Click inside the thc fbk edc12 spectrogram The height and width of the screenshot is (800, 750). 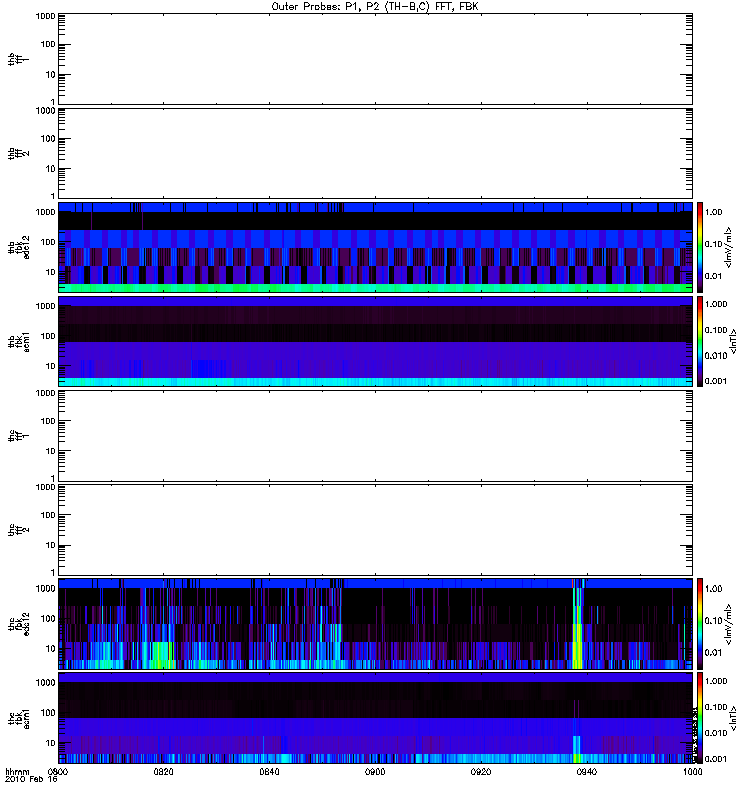(375, 624)
